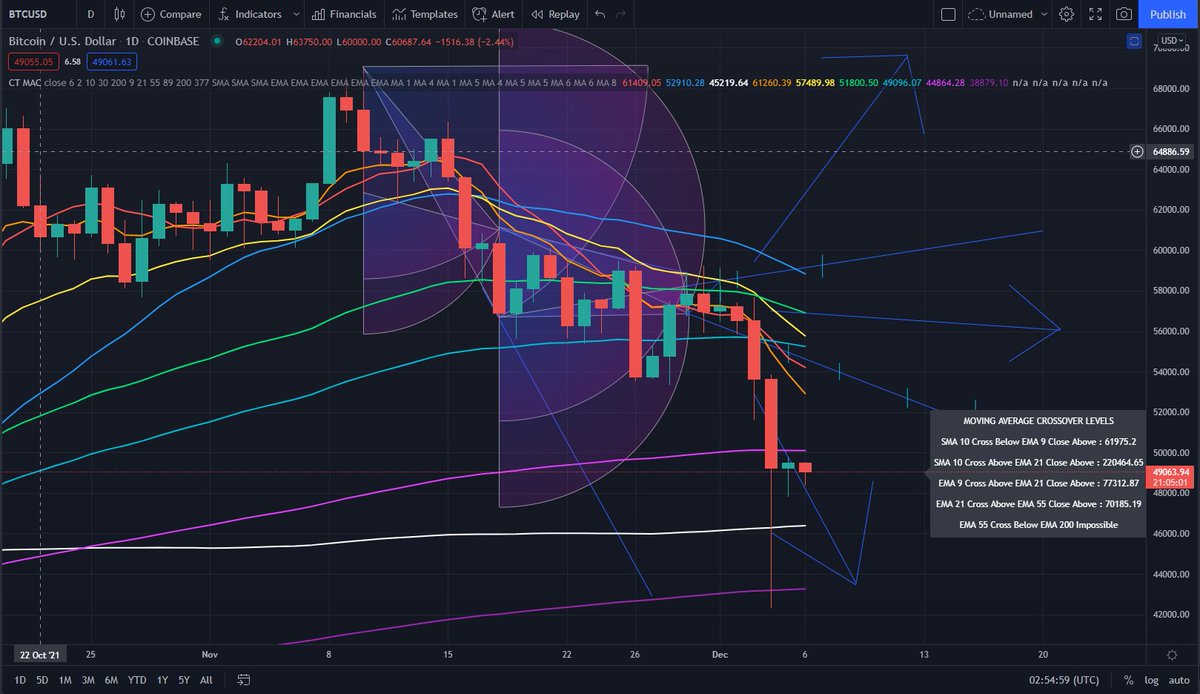
Task: Click the go-to-date calendar icon
Action: (x=242, y=680)
